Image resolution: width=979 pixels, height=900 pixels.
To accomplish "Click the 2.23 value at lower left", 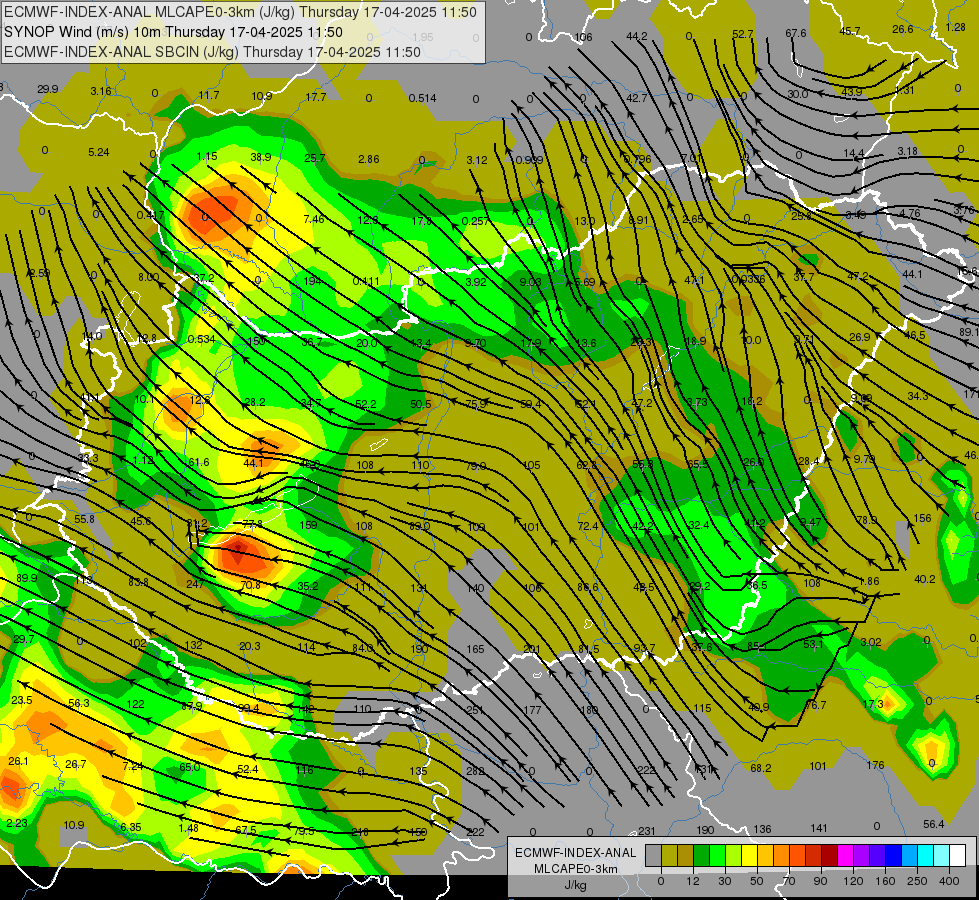I will coord(17,823).
